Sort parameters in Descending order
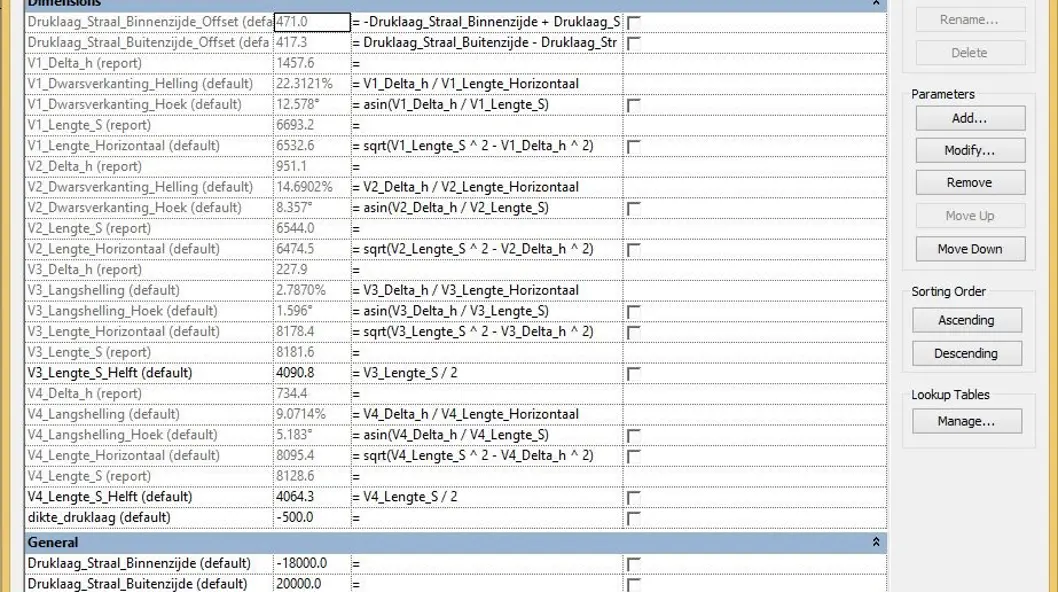The image size is (1058, 592). click(x=966, y=353)
